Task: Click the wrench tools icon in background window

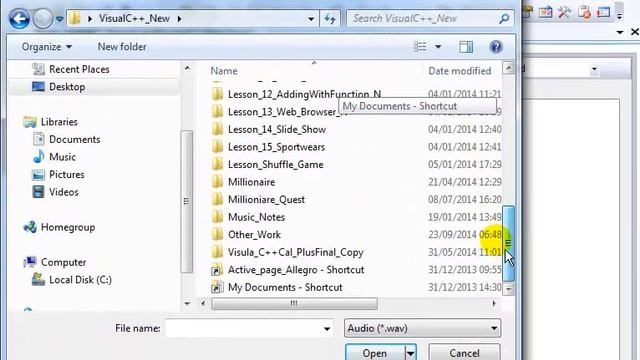Action: click(564, 12)
